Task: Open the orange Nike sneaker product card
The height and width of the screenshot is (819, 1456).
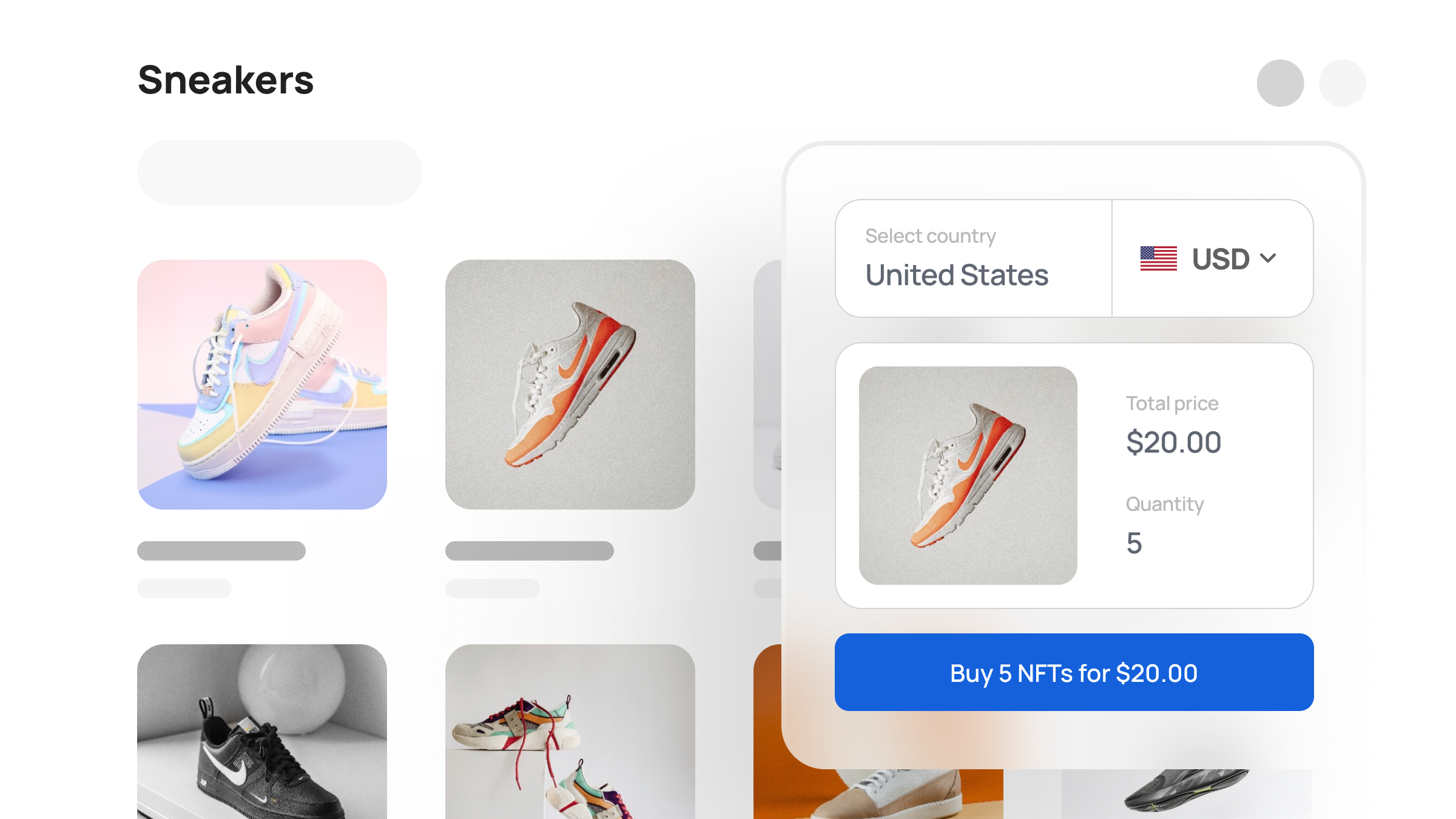Action: tap(570, 385)
